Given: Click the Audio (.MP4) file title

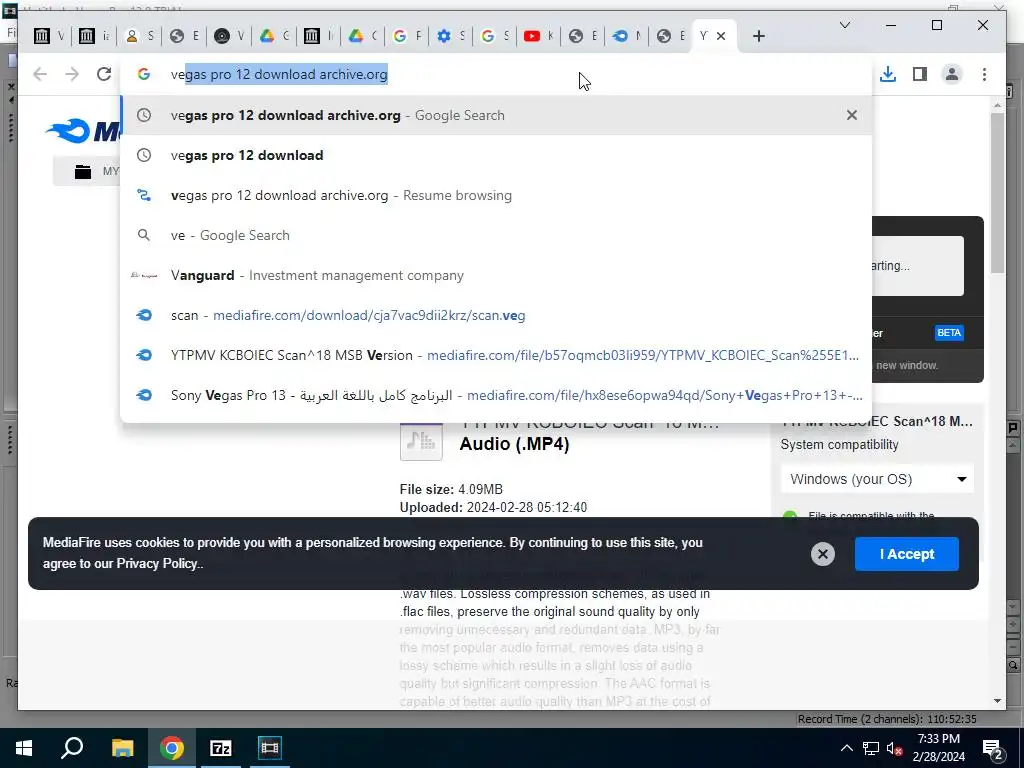Looking at the screenshot, I should [x=515, y=444].
